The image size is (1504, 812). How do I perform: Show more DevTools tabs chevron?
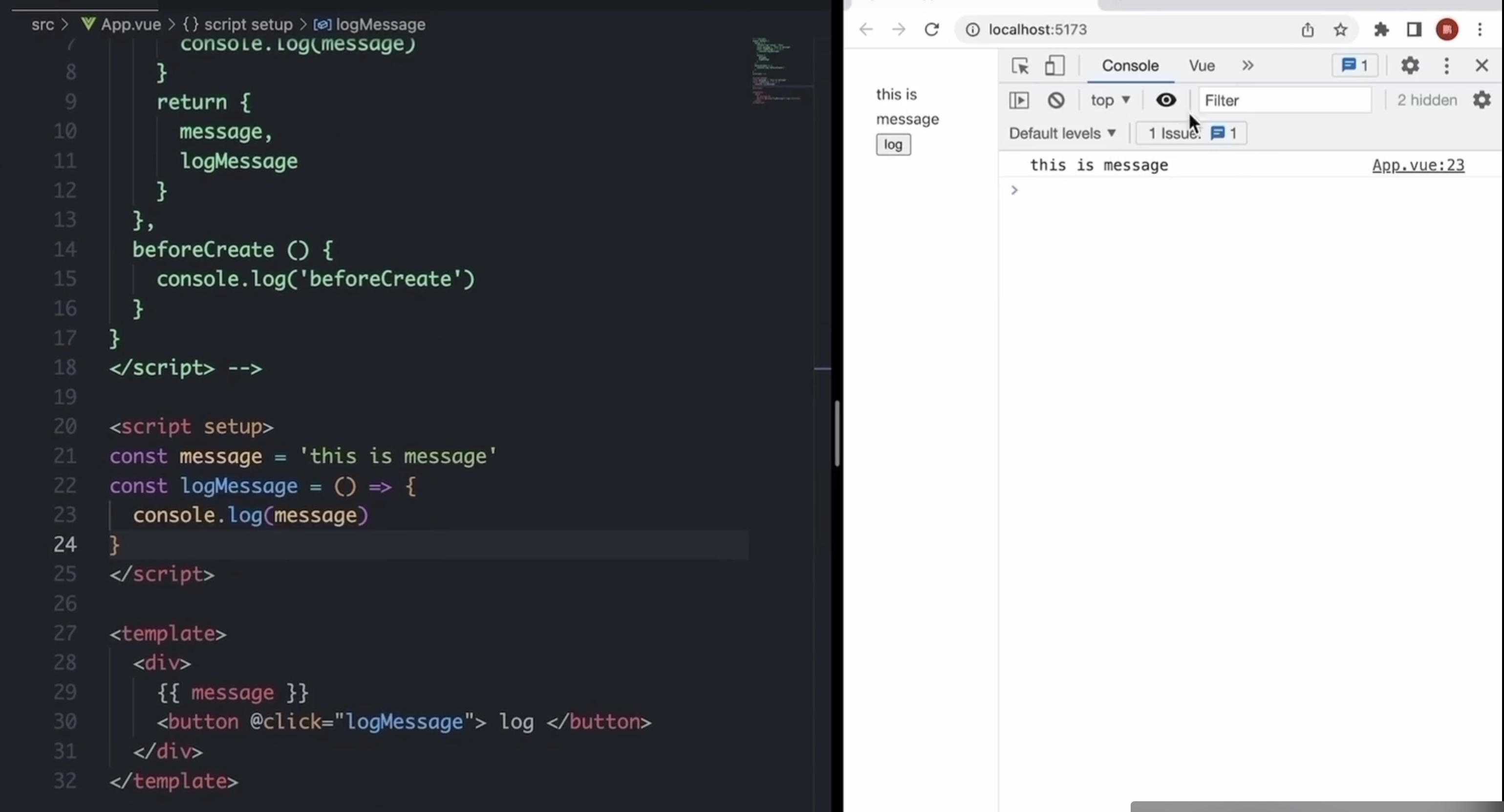pyautogui.click(x=1247, y=65)
